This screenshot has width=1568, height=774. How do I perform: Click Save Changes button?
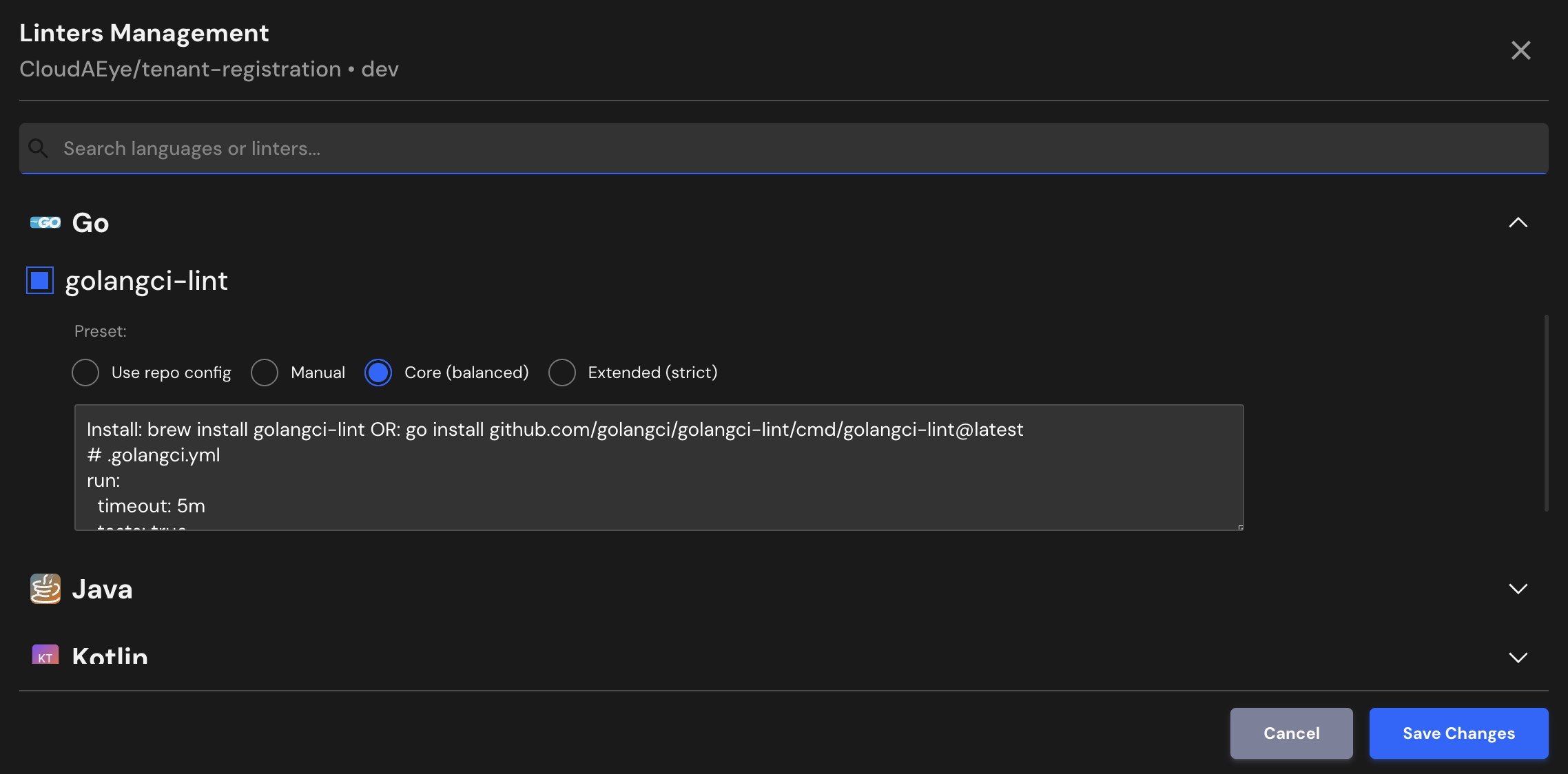coord(1458,733)
